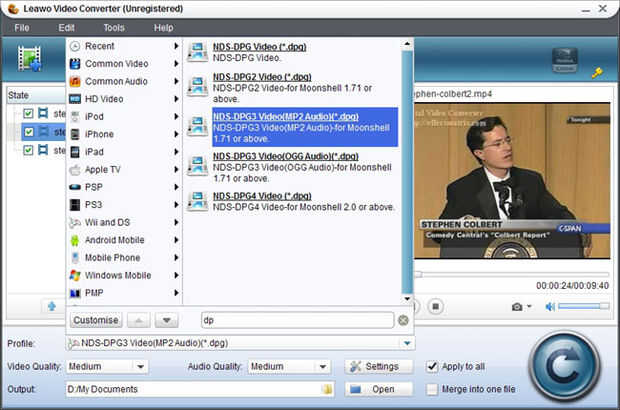
Task: Click the Apple TV category icon
Action: point(75,170)
